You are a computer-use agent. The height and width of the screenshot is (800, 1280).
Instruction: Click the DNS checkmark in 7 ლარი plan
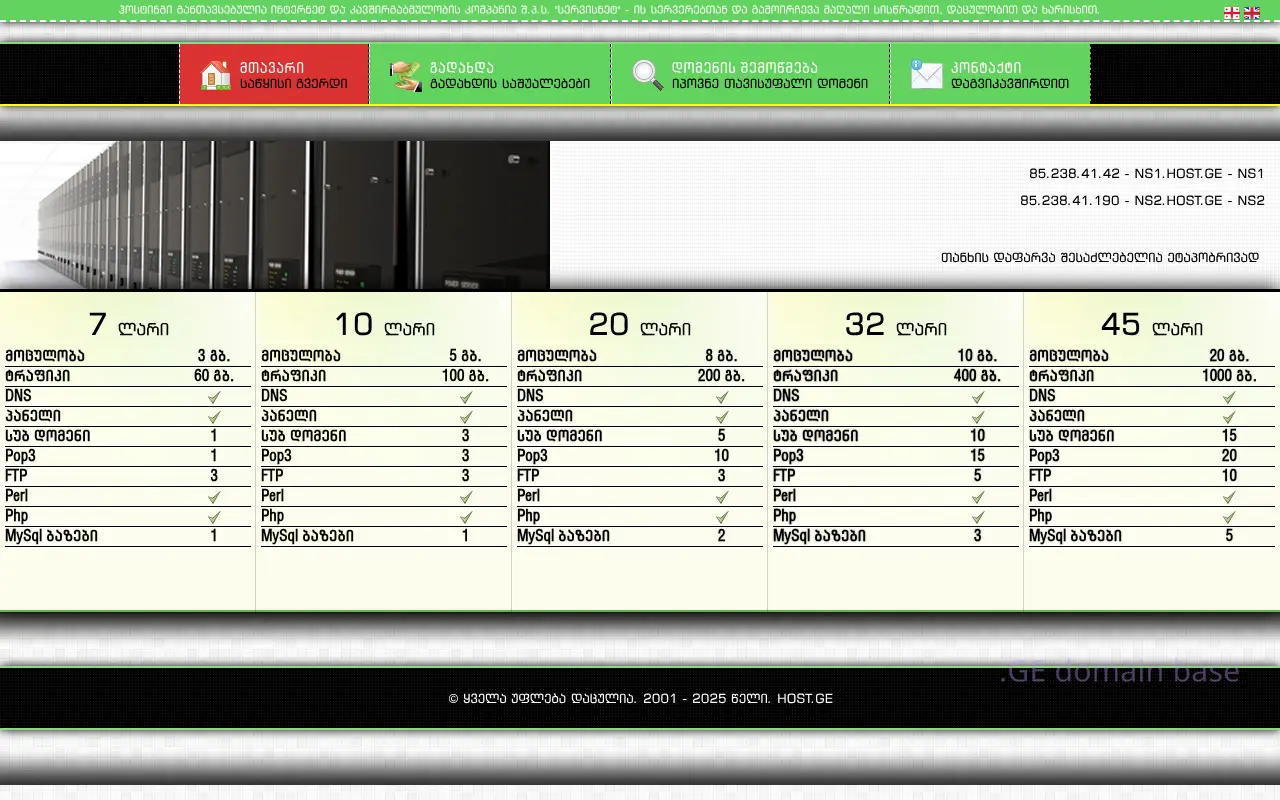(214, 397)
